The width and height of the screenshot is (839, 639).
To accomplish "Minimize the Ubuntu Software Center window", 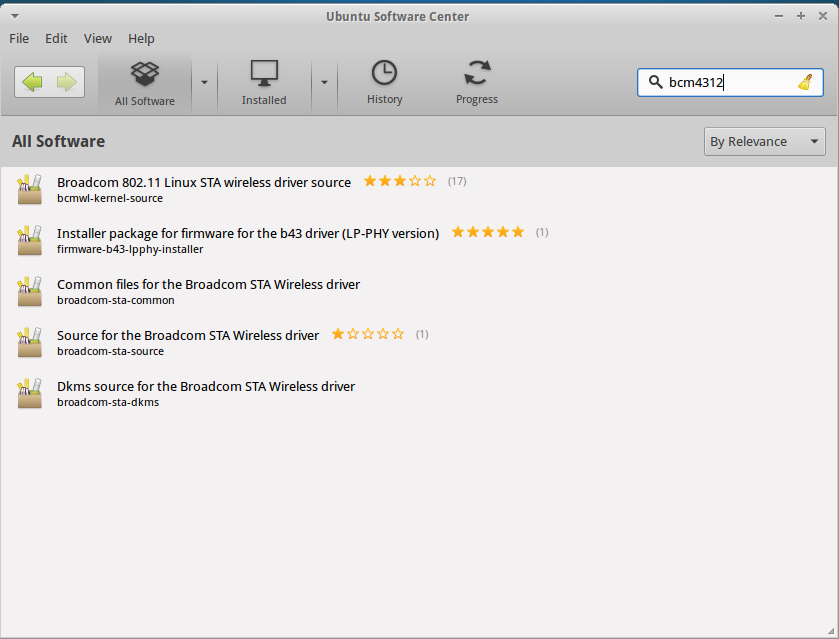I will click(779, 16).
